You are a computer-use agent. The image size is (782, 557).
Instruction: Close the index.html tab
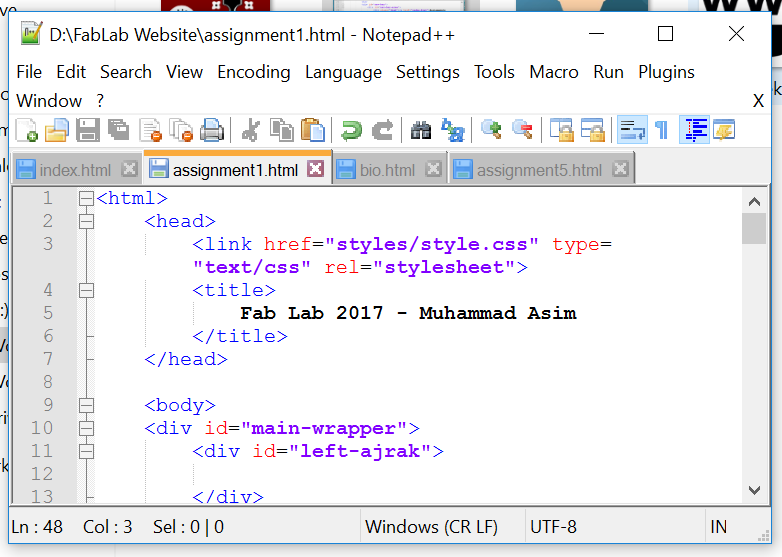(129, 169)
